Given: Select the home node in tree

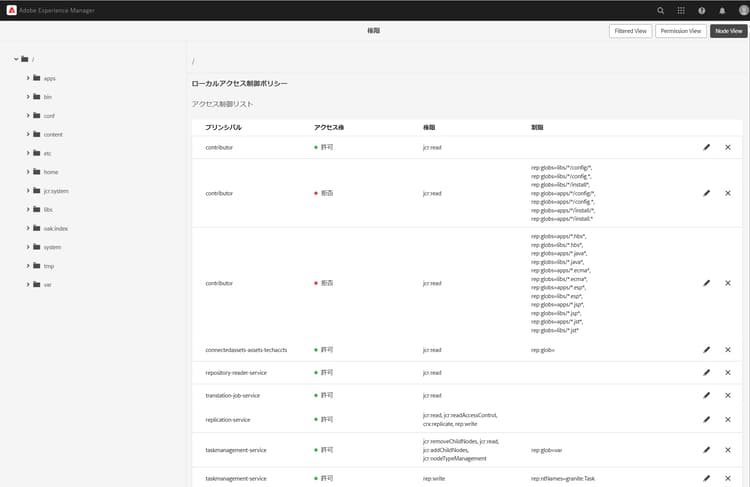Looking at the screenshot, I should click(51, 172).
